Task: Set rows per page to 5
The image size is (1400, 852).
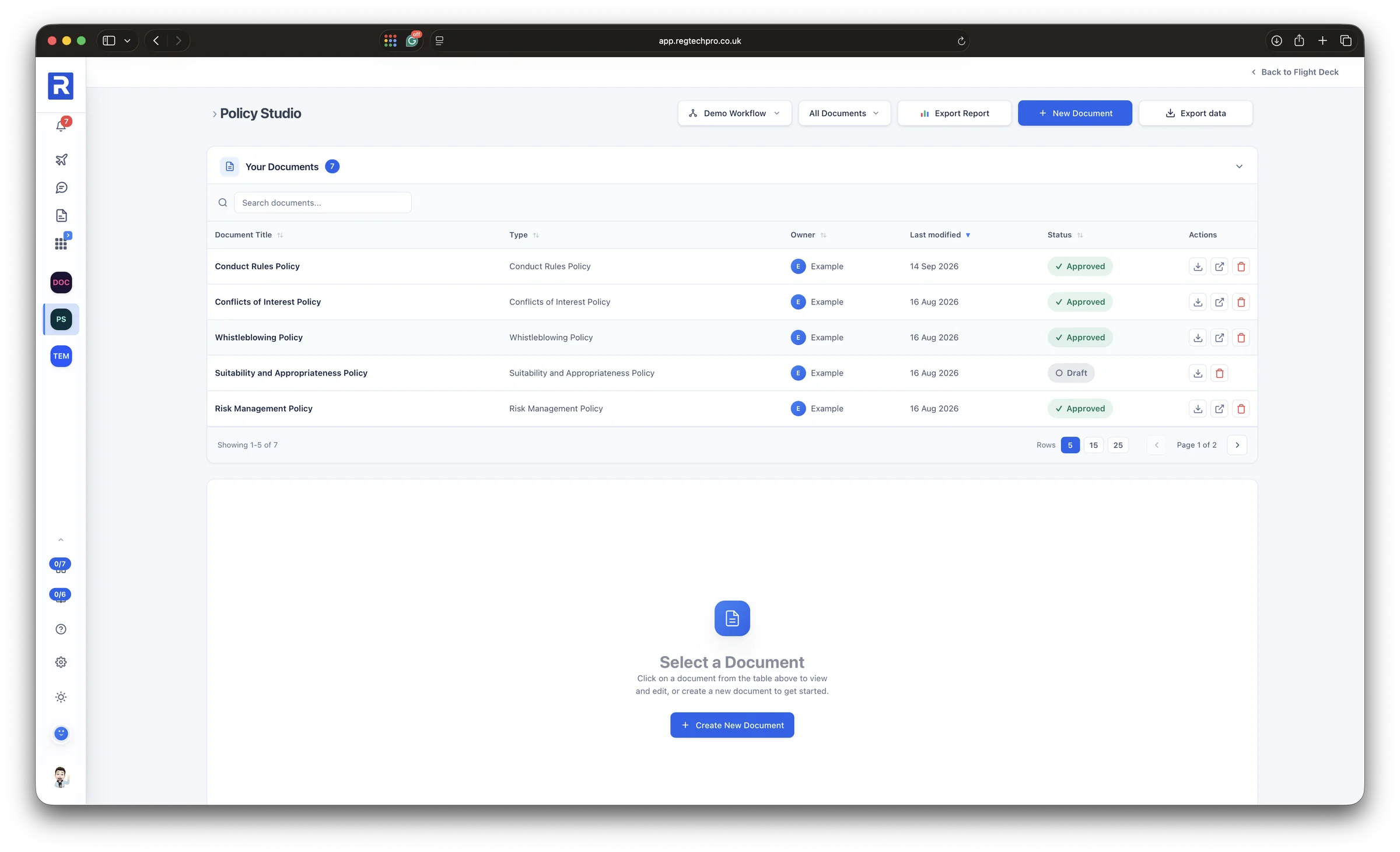Action: click(x=1070, y=445)
